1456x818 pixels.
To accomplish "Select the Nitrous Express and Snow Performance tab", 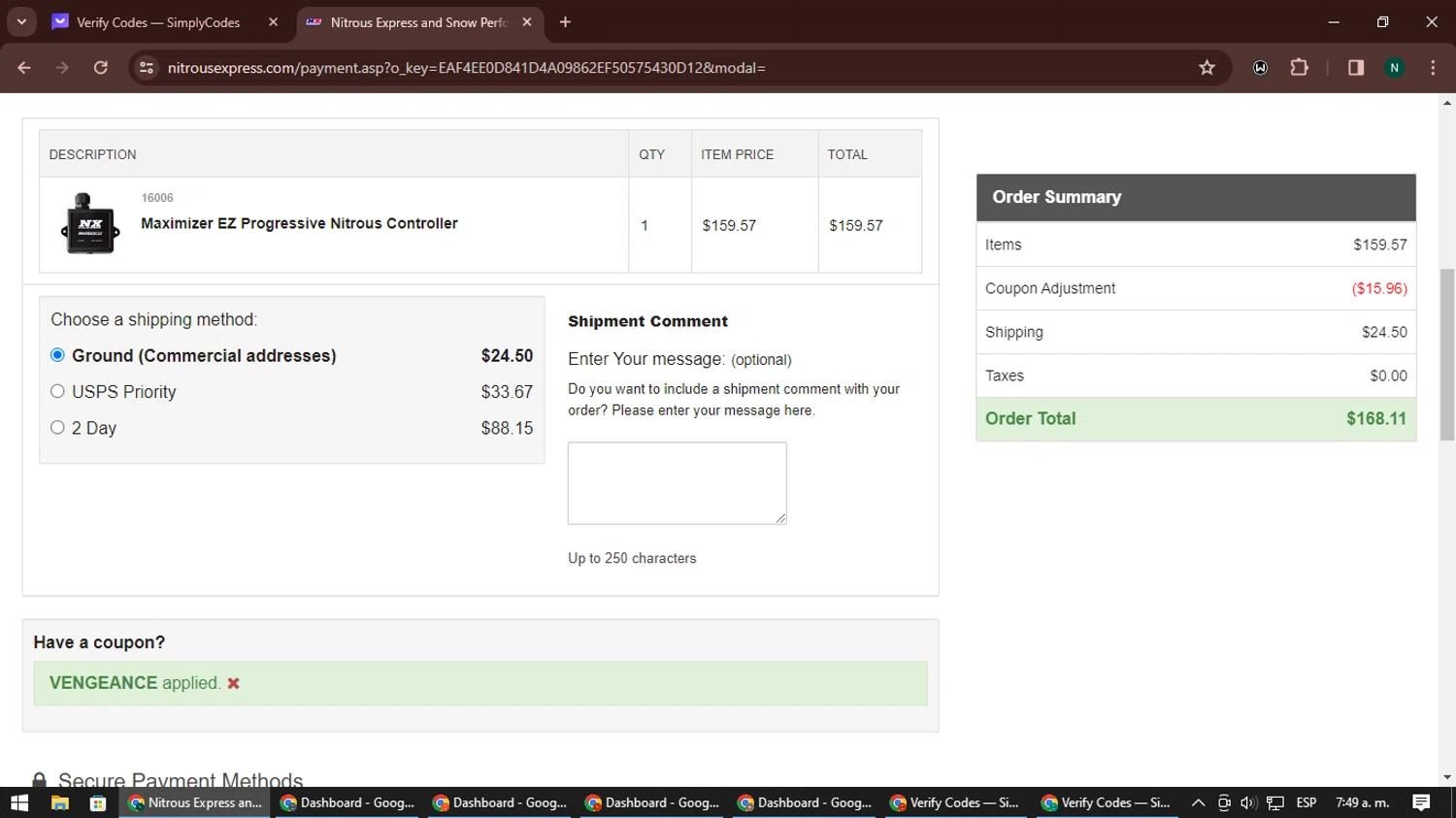I will [x=418, y=22].
